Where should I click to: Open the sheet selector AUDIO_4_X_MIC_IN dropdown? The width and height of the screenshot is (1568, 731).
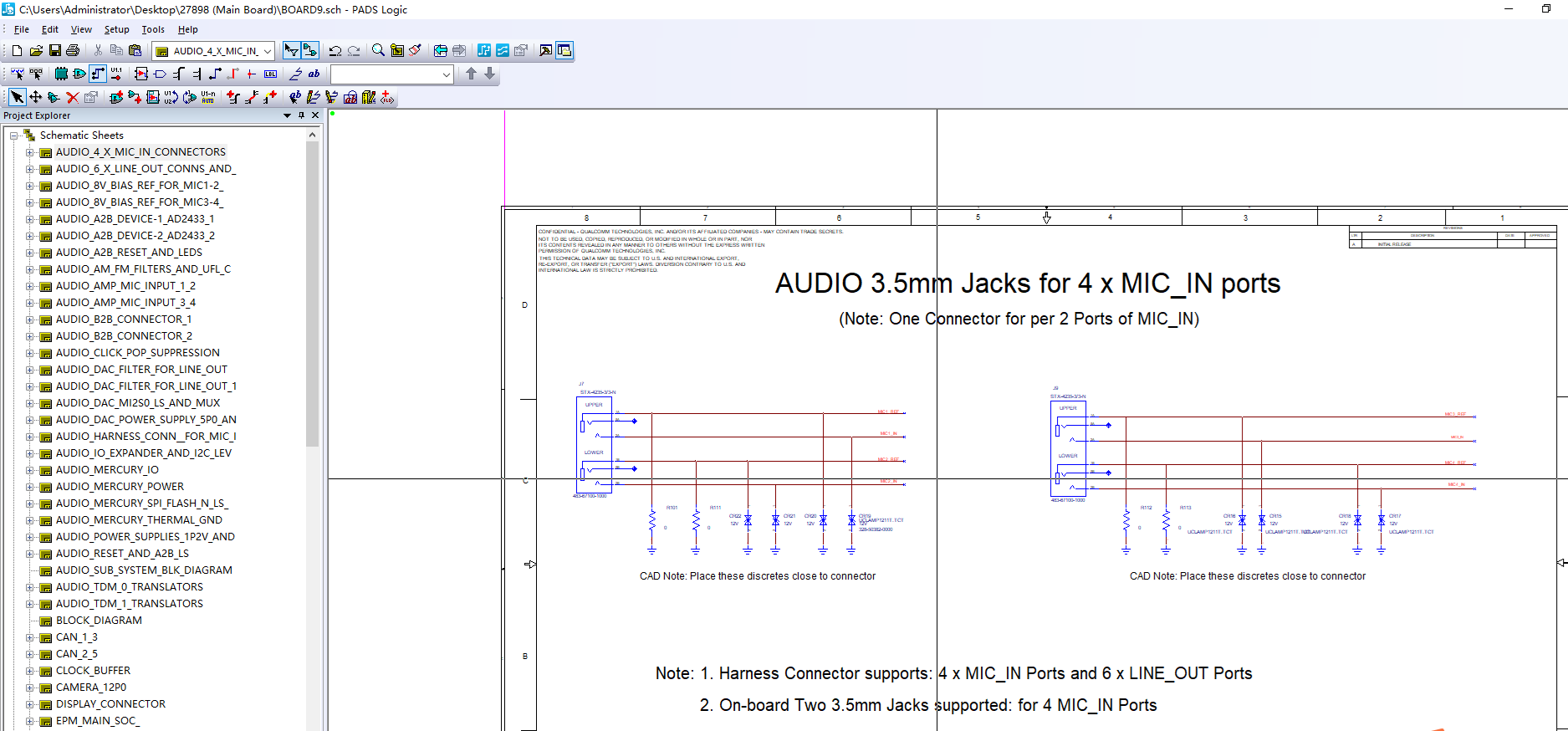(268, 51)
